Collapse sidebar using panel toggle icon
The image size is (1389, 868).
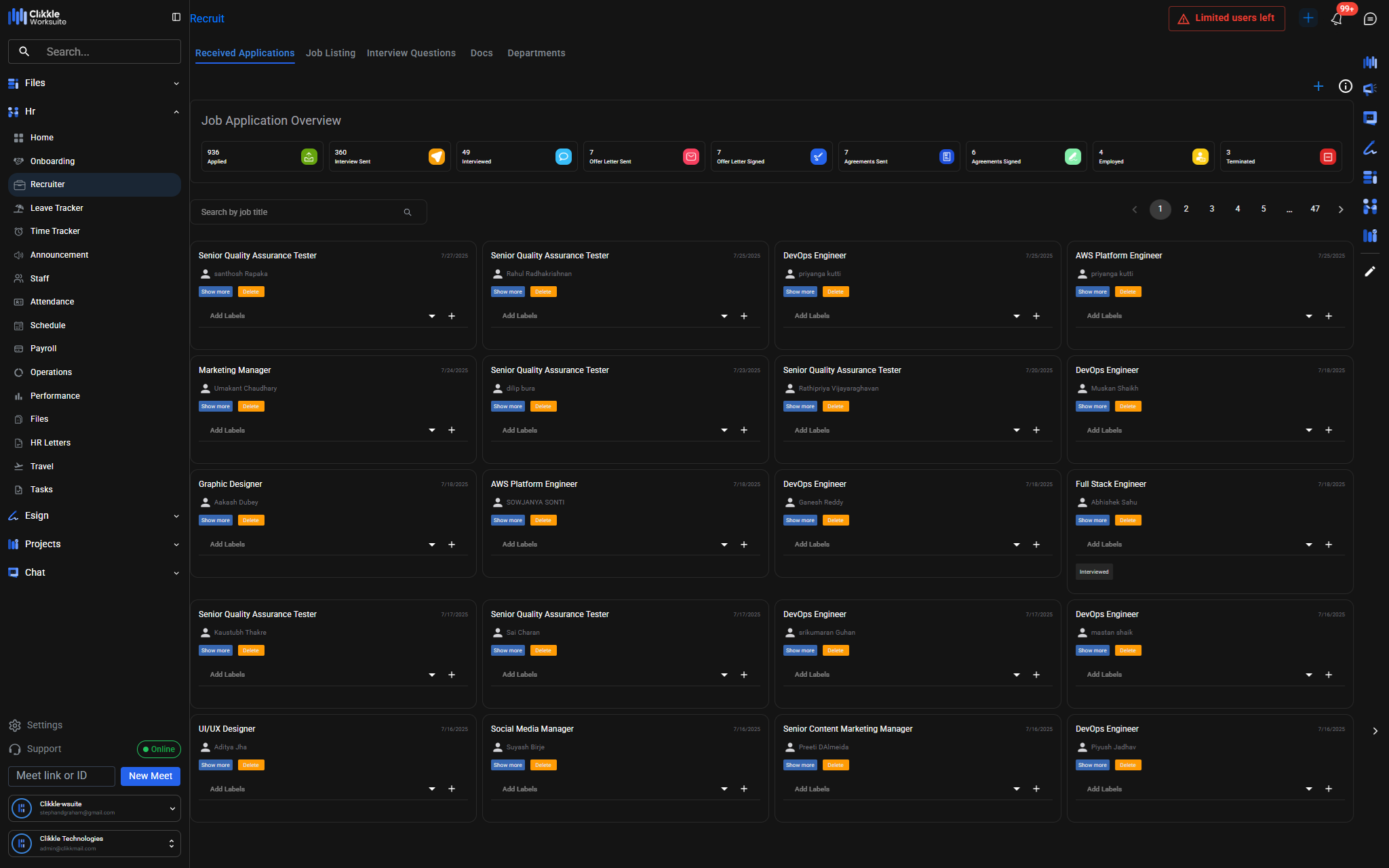pyautogui.click(x=176, y=17)
